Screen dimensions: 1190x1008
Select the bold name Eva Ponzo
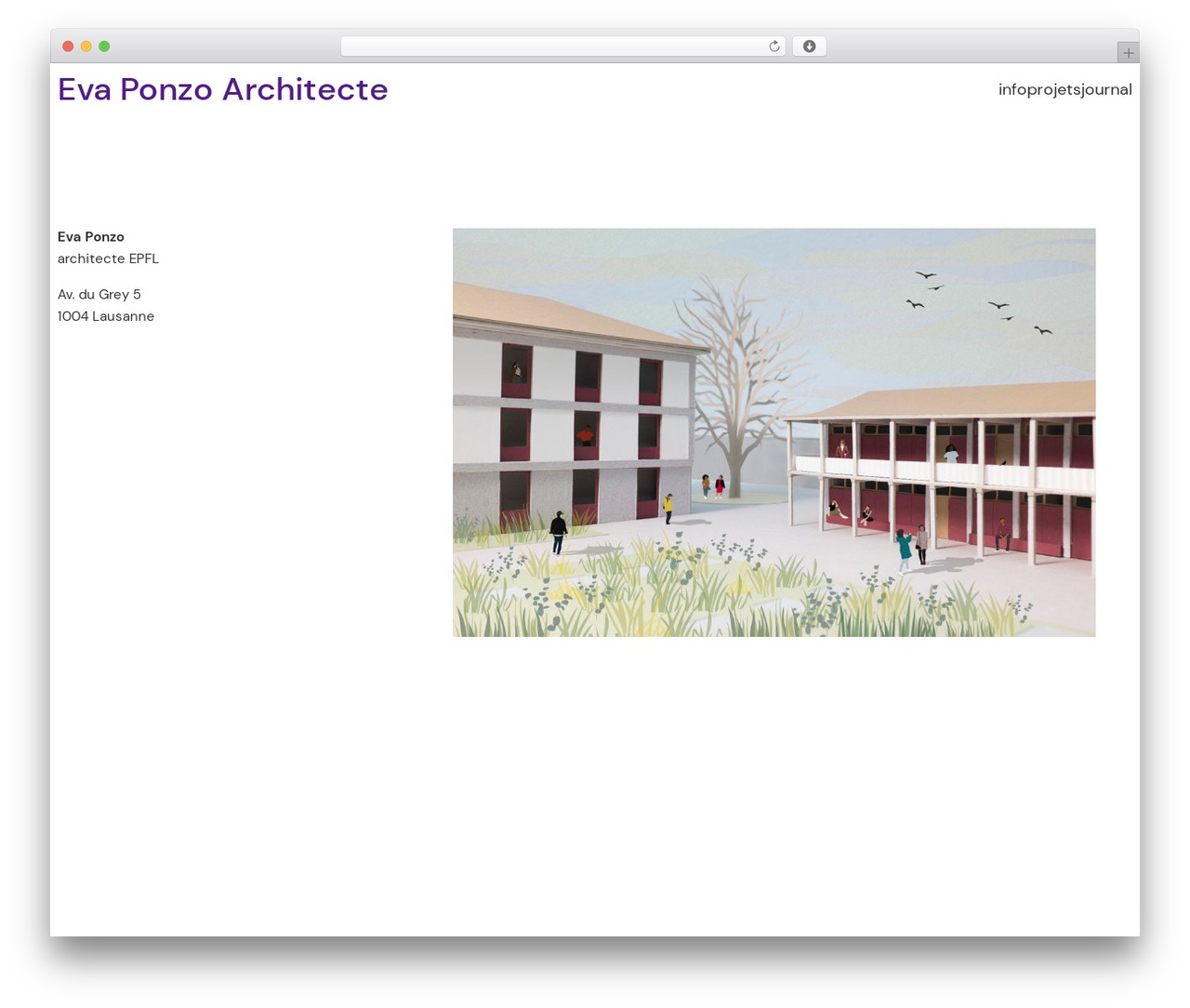(x=91, y=237)
